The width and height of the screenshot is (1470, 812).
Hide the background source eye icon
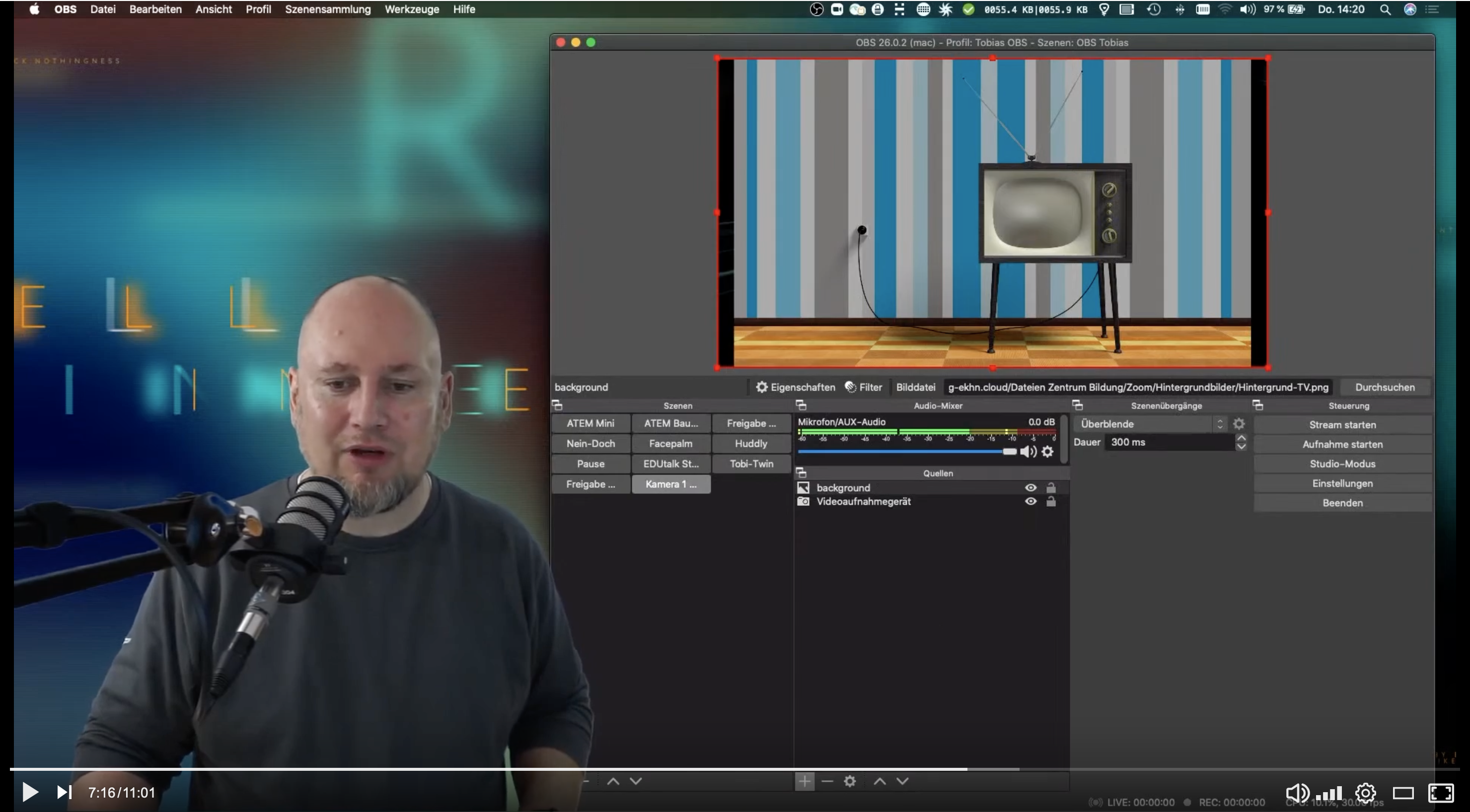[1030, 487]
